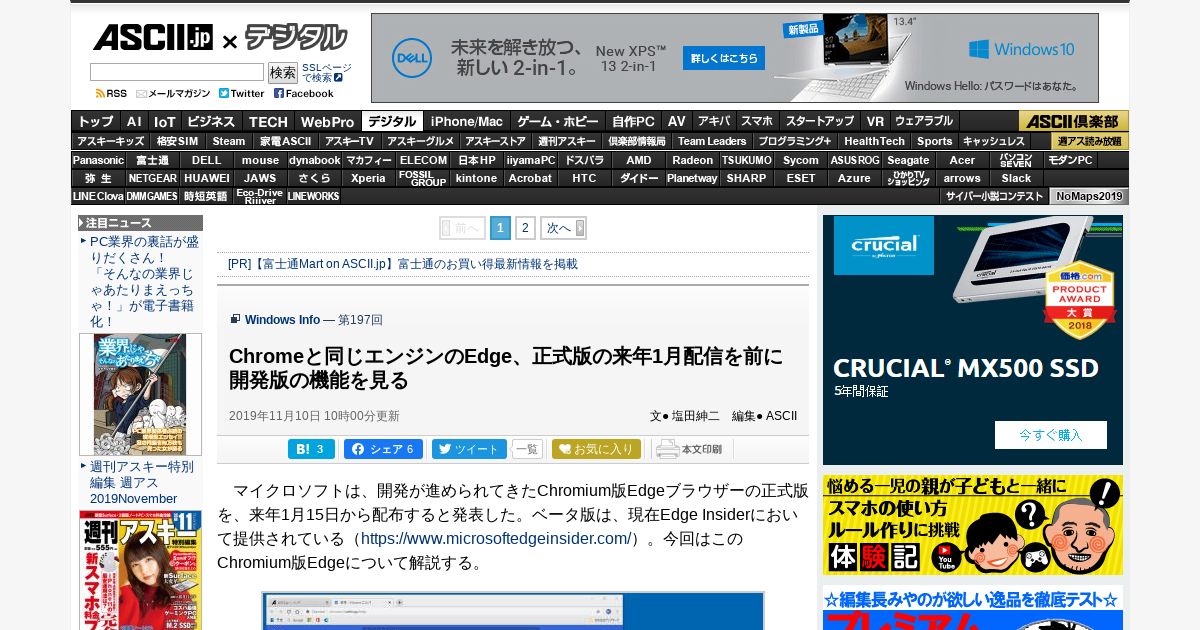Click the Windows 10 logo in banner
The width and height of the screenshot is (1200, 630).
tap(1021, 49)
